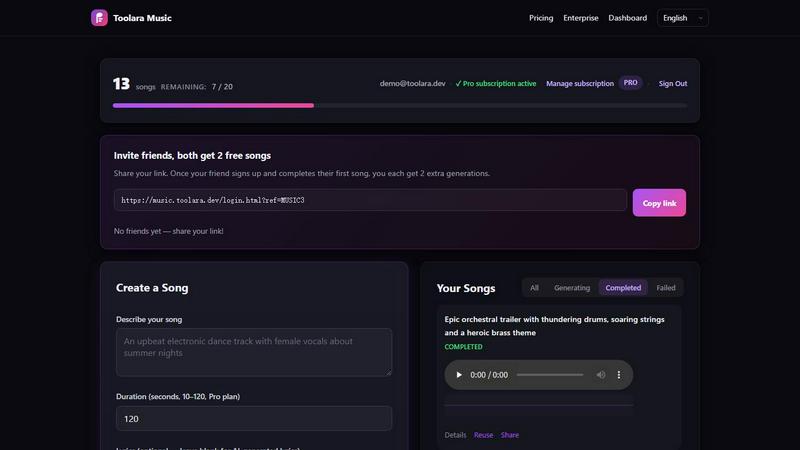This screenshot has width=800, height=450.
Task: Open the Pricing page
Action: [x=541, y=18]
